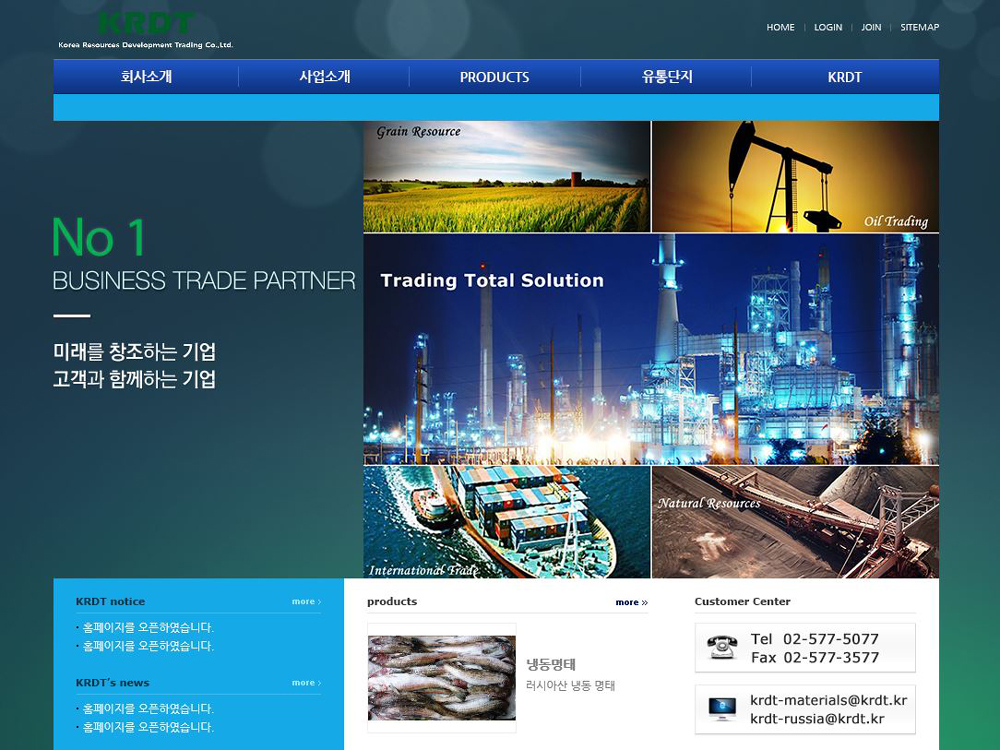Expand more next to KRDT's news
The width and height of the screenshot is (1000, 750).
tap(306, 683)
